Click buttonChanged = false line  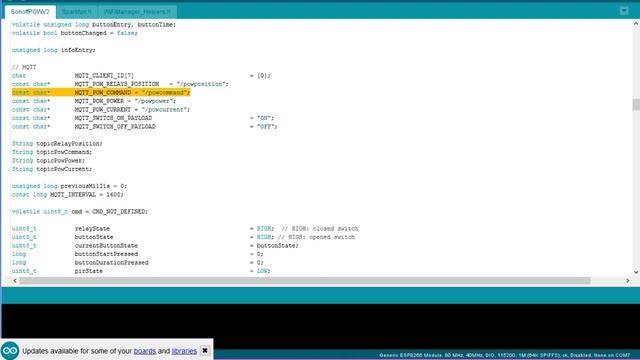tap(75, 33)
